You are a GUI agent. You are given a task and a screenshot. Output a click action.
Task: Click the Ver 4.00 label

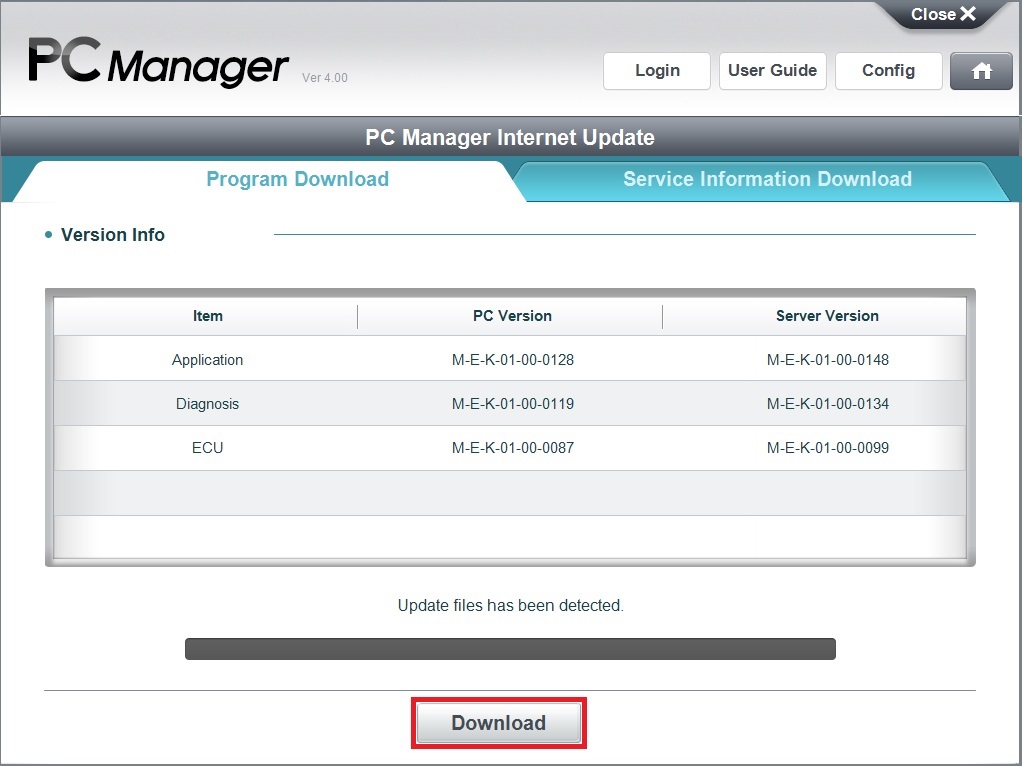pyautogui.click(x=325, y=78)
